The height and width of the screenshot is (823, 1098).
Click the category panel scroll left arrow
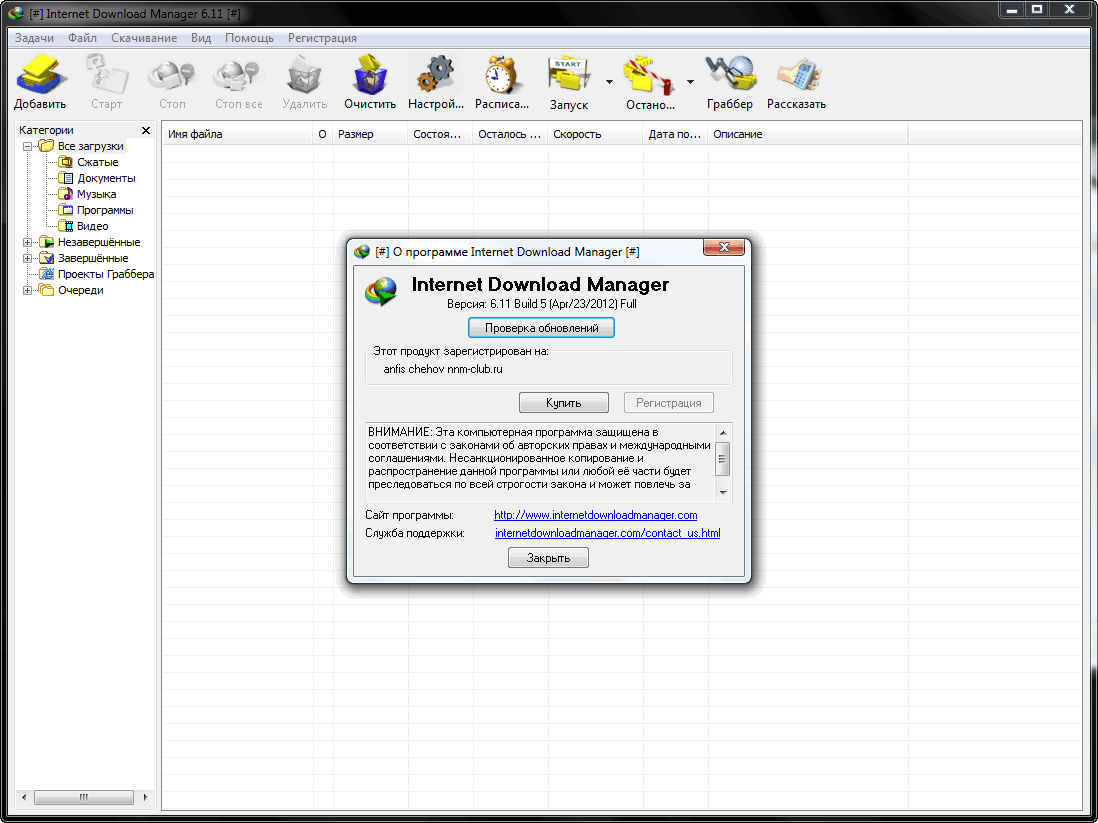point(24,797)
